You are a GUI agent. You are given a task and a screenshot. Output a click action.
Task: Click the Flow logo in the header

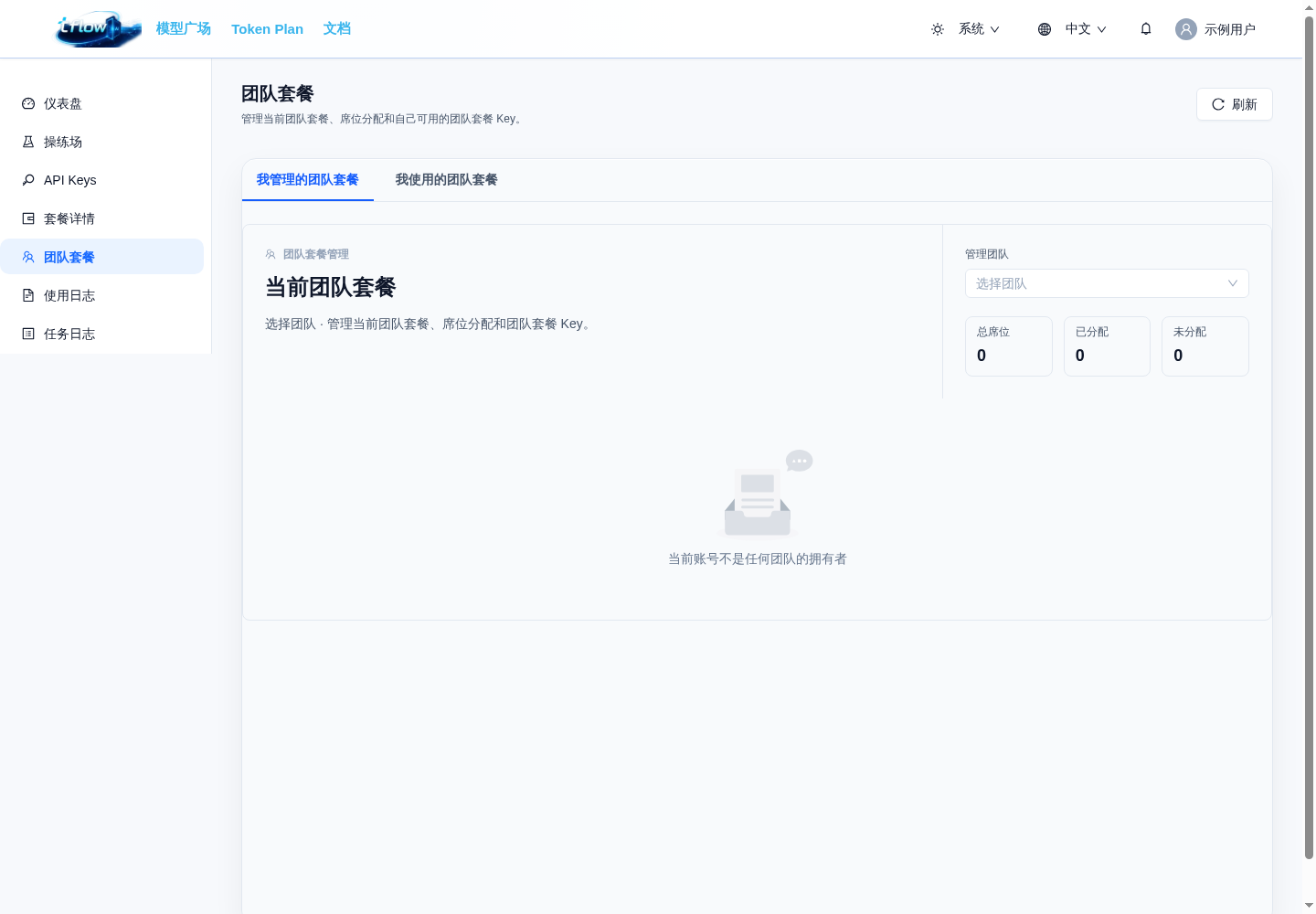pyautogui.click(x=99, y=29)
